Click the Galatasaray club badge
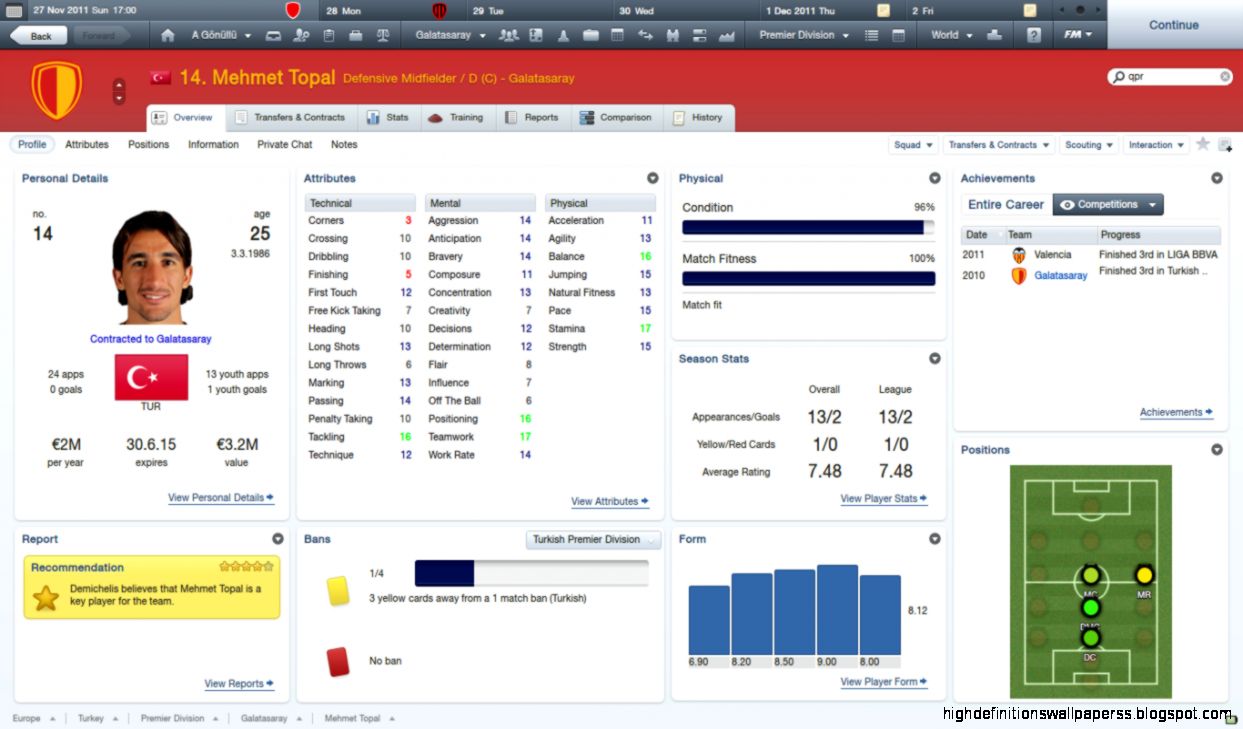Image resolution: width=1243 pixels, height=729 pixels. click(57, 89)
